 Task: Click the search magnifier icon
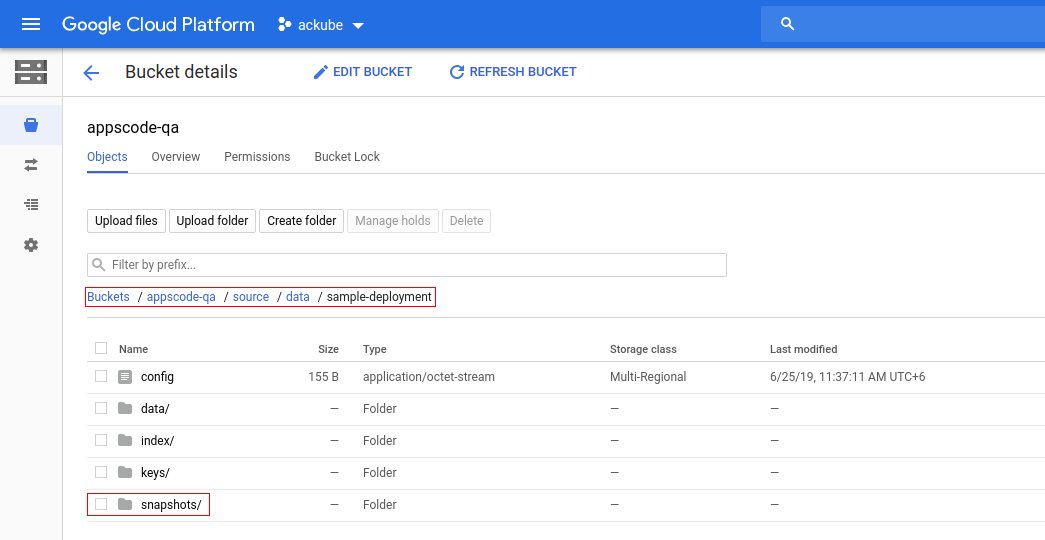coord(787,24)
